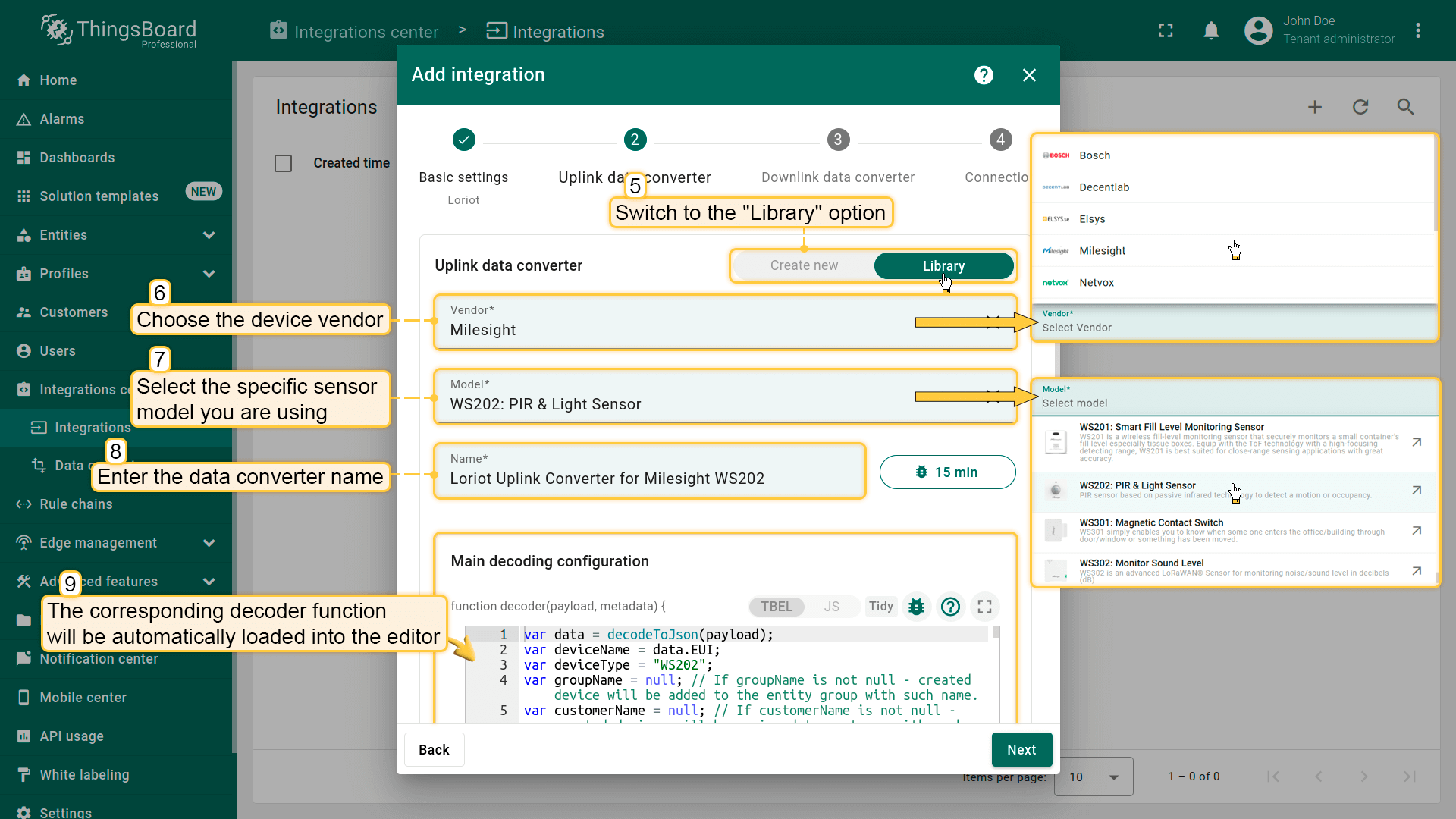Open the help icon in the Add integration header
Image resolution: width=1456 pixels, height=819 pixels.
984,75
